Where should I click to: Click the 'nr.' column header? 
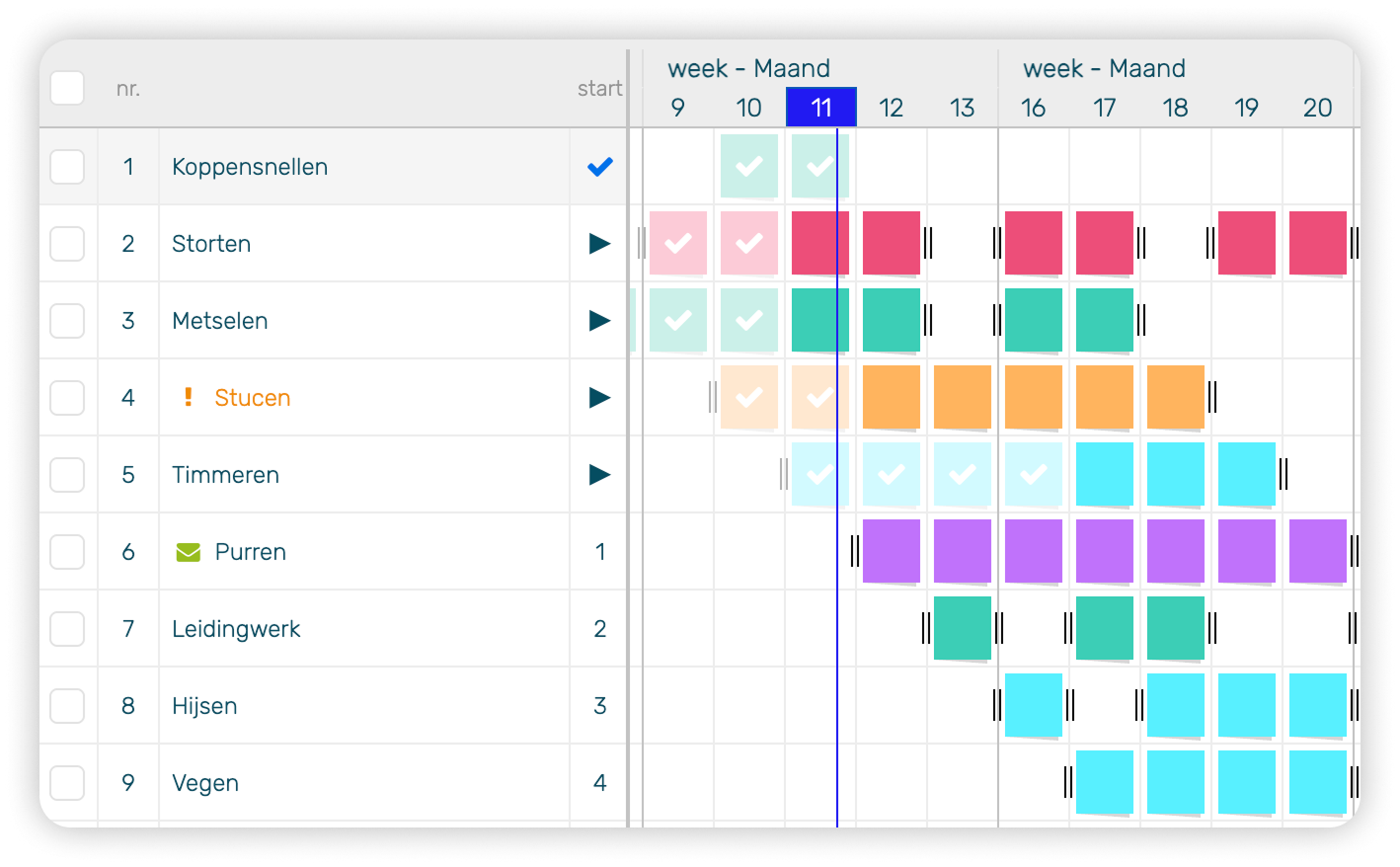128,89
